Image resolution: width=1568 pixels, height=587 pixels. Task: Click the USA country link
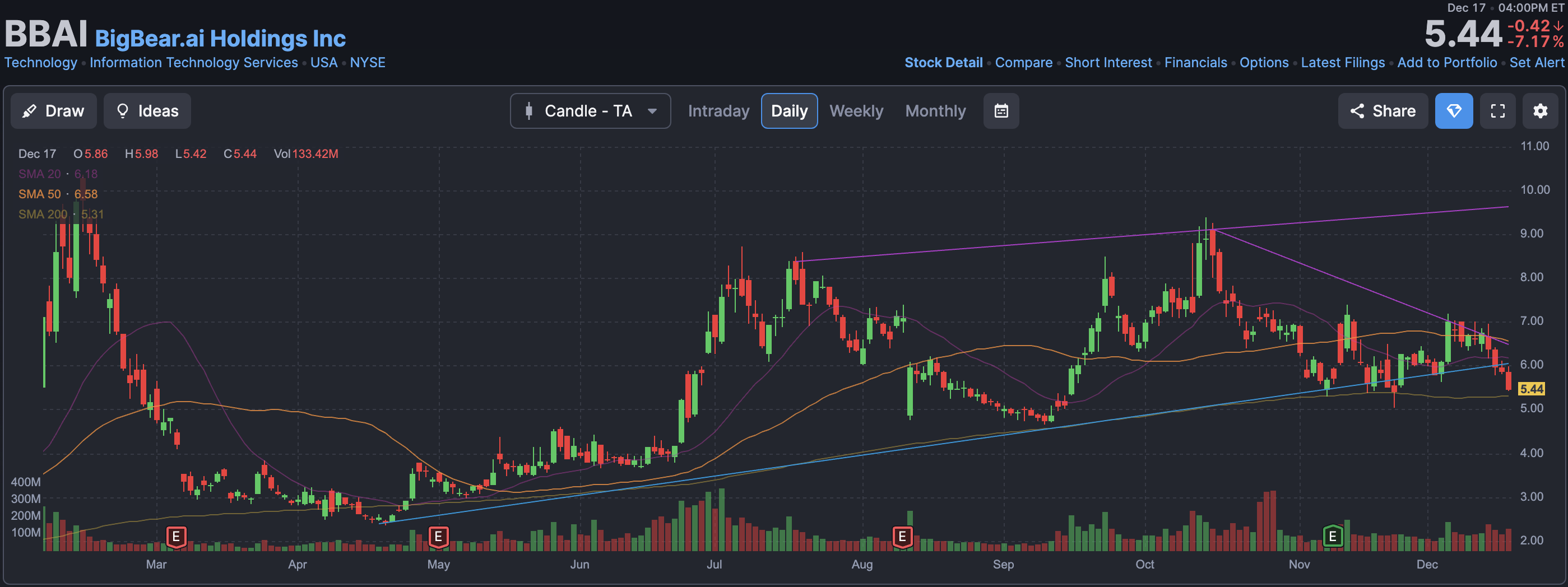(x=324, y=63)
